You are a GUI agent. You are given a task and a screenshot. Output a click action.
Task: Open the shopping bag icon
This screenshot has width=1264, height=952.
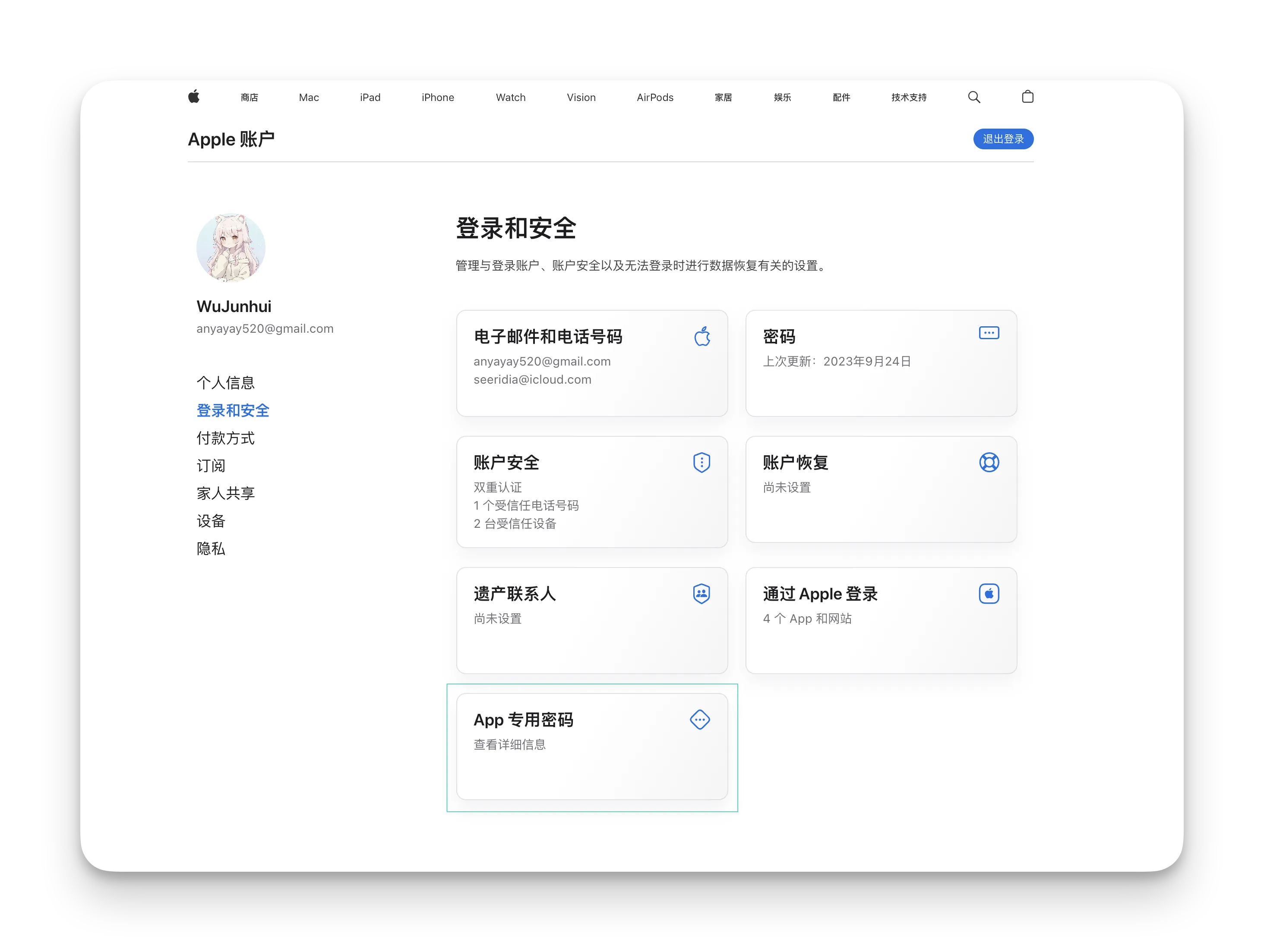click(x=1027, y=97)
